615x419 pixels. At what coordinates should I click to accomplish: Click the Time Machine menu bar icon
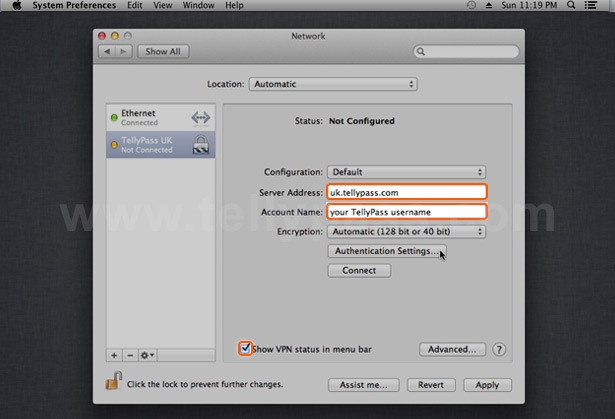(471, 5)
